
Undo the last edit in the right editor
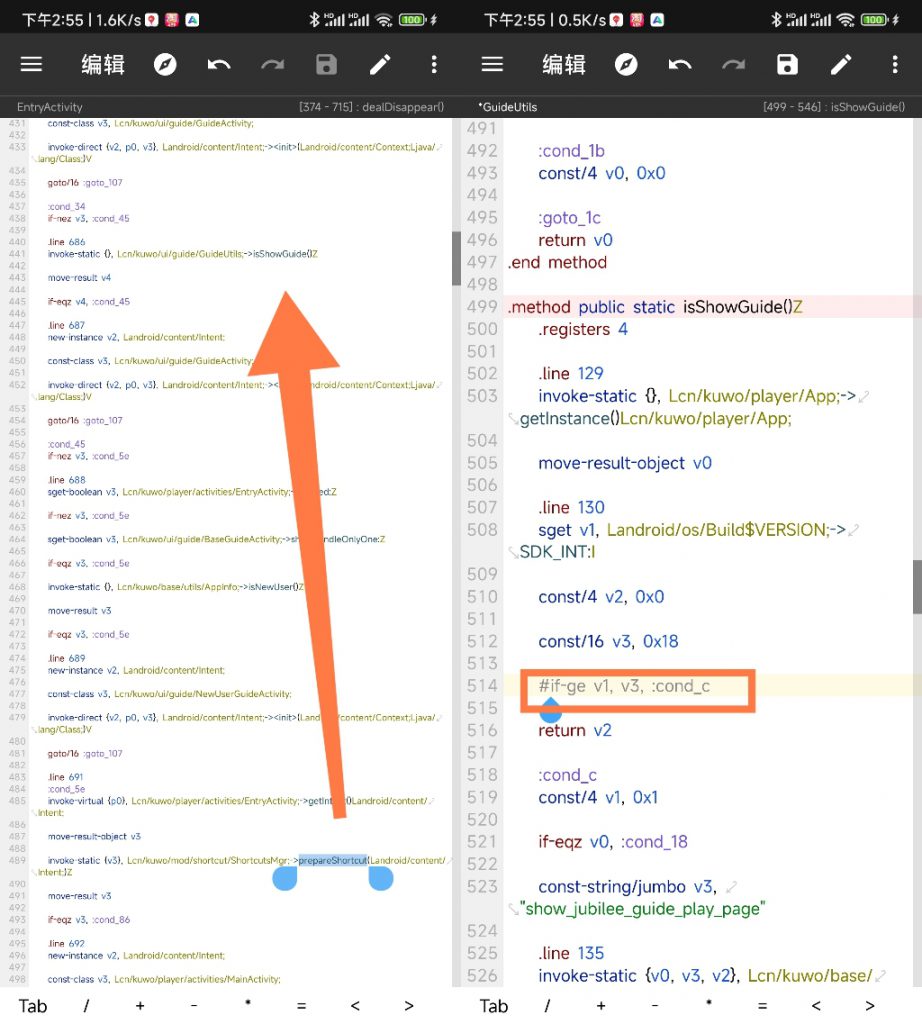click(680, 65)
